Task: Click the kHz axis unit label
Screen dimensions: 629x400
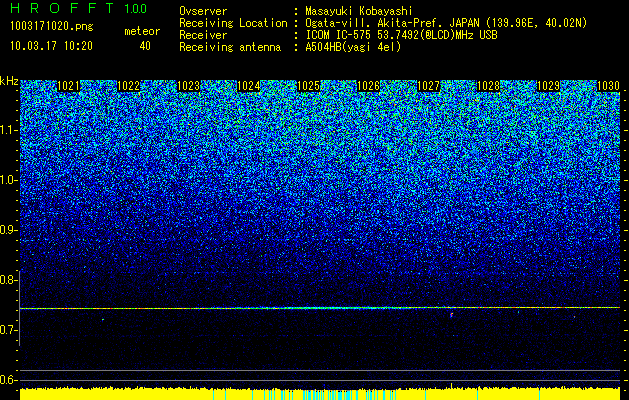Action: [9, 81]
